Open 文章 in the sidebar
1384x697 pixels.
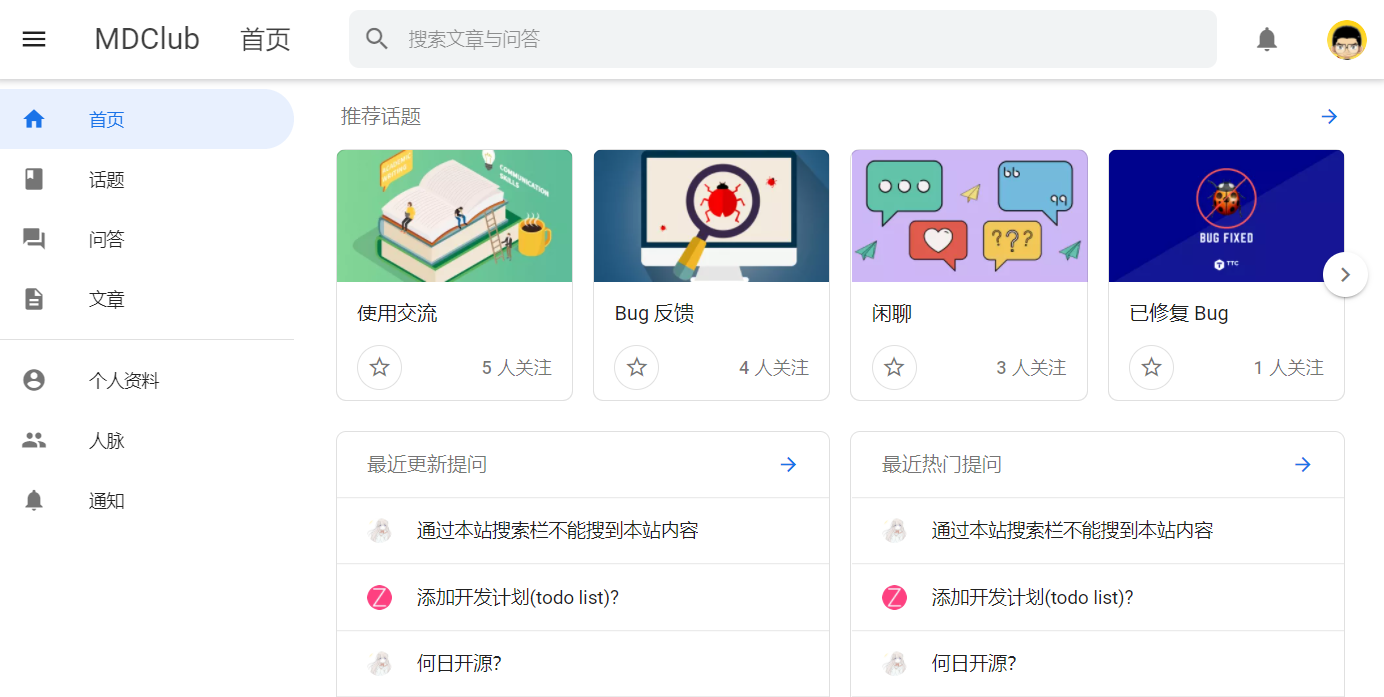(x=147, y=299)
